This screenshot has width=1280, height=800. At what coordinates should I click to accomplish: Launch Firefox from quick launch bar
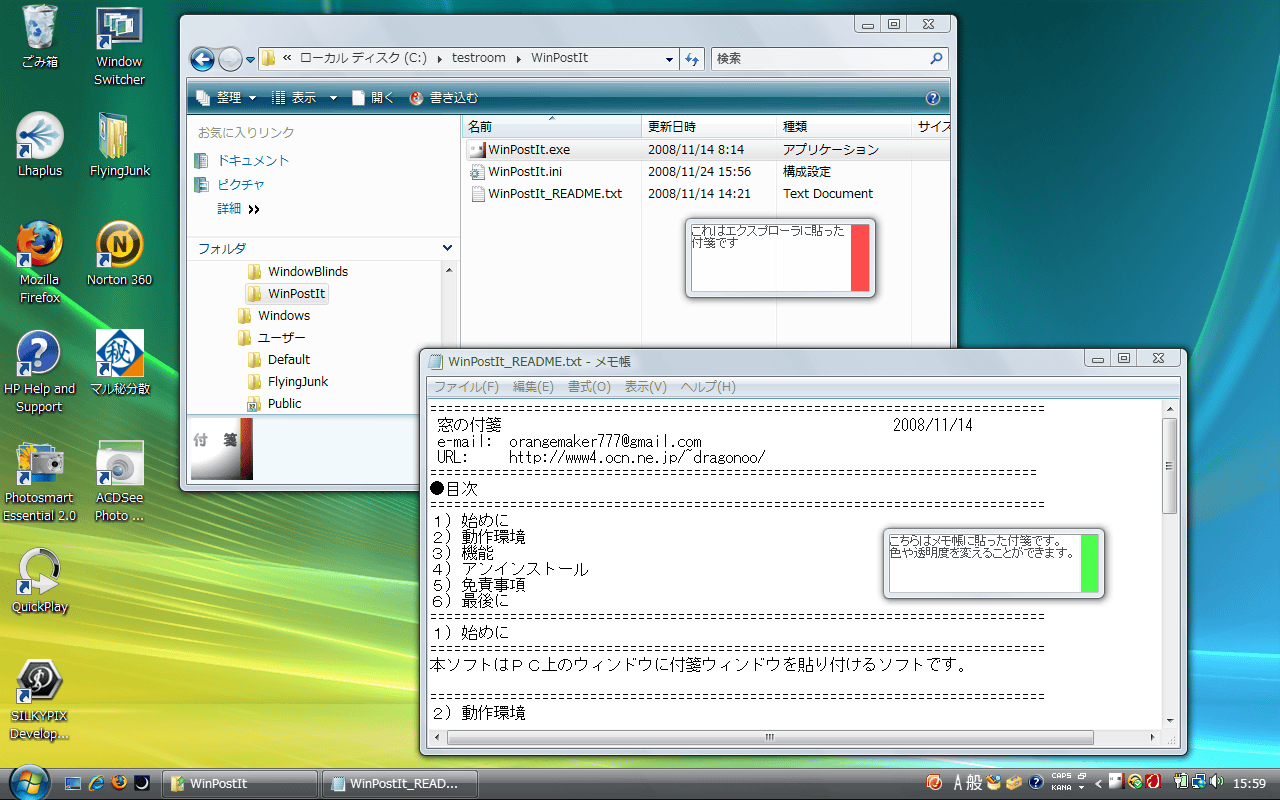[119, 783]
